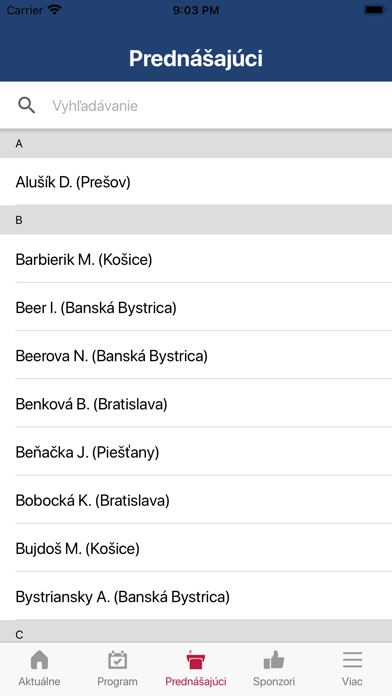
Task: Tap the search magnifier icon
Action: click(x=27, y=106)
